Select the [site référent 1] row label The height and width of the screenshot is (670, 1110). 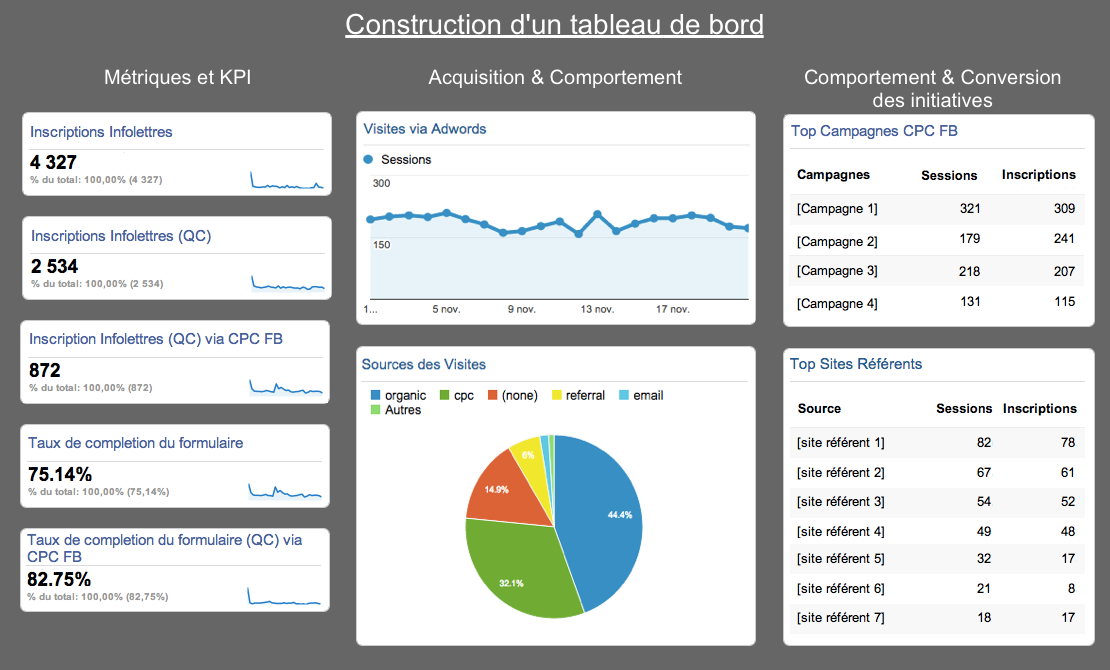point(841,443)
